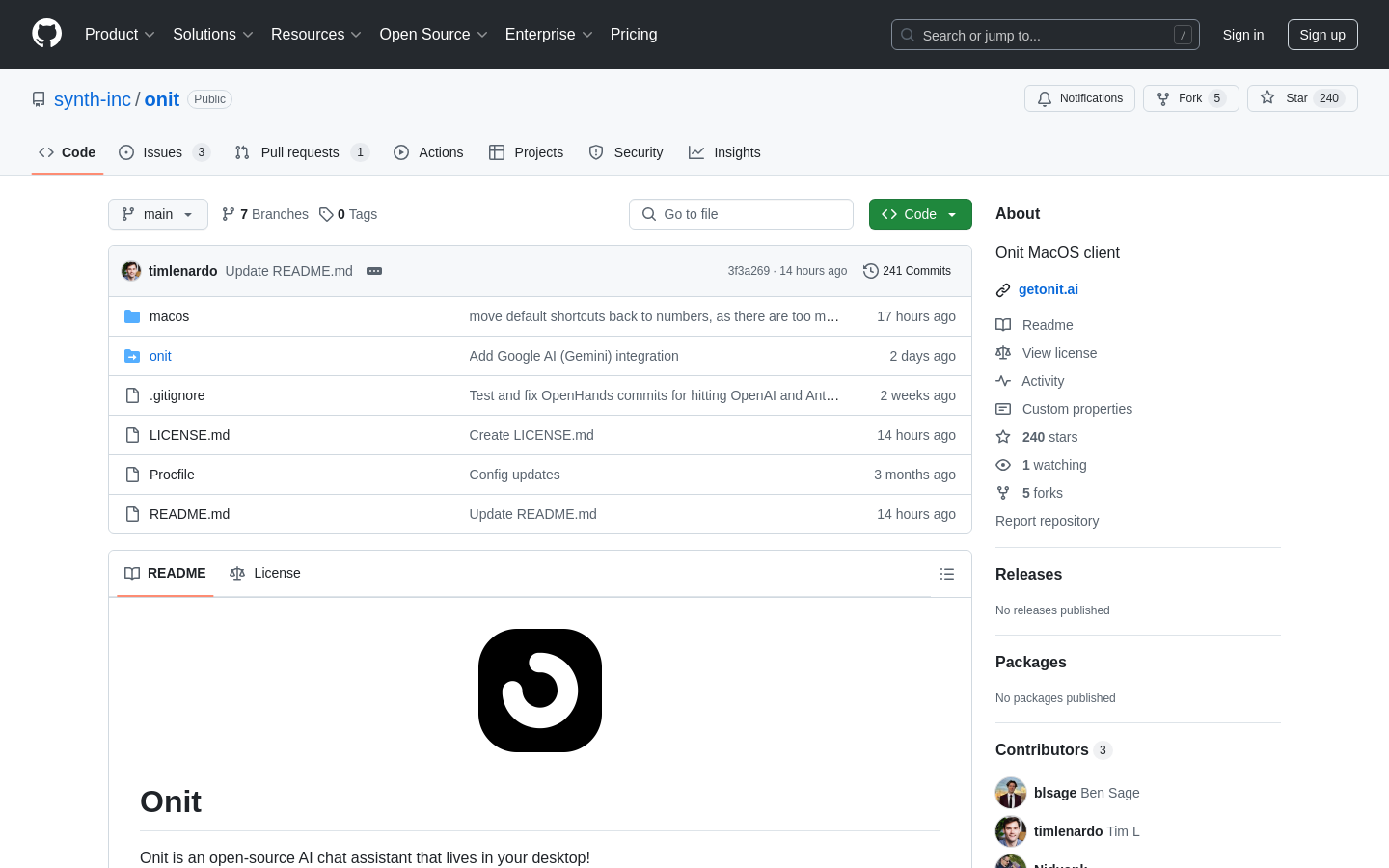Open the Product dropdown menu
This screenshot has width=1389, height=868.
120,35
